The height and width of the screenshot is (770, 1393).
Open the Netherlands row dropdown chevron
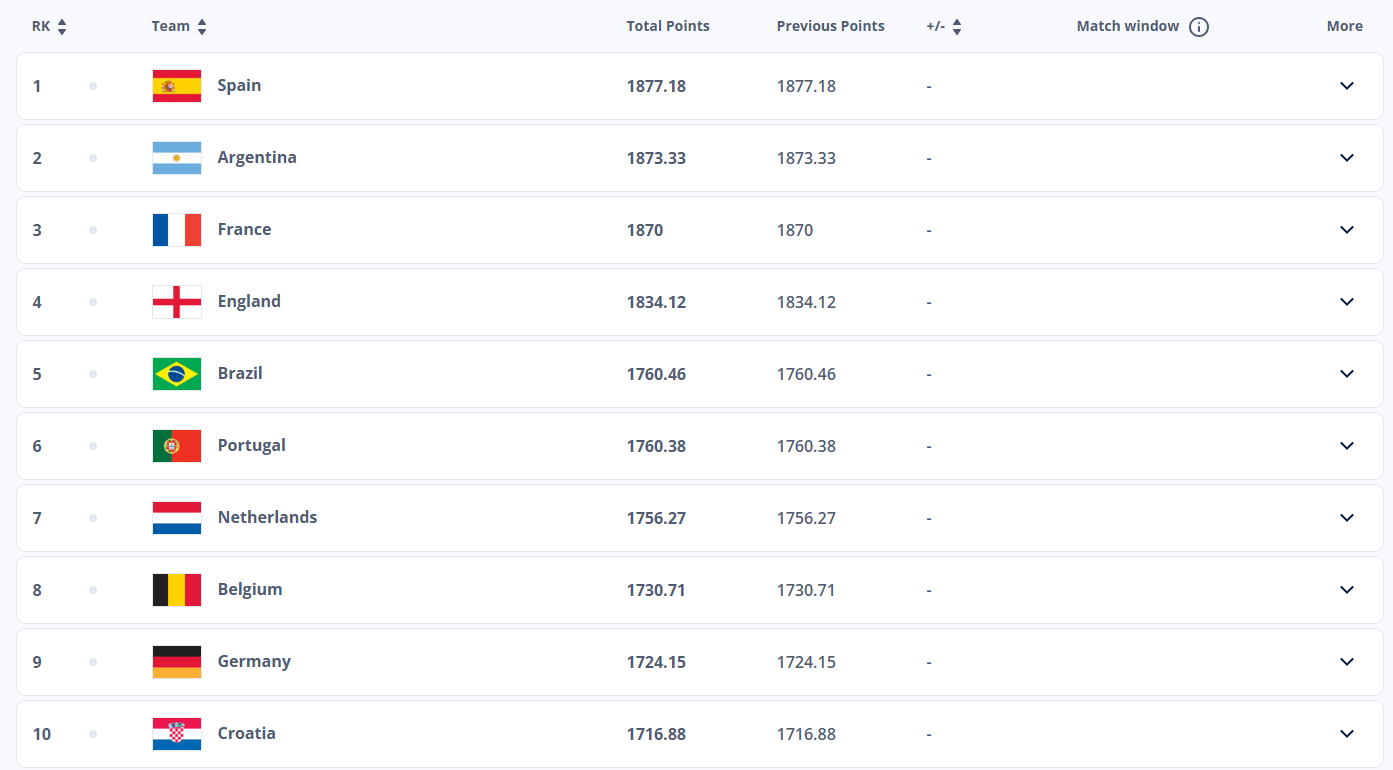coord(1346,518)
